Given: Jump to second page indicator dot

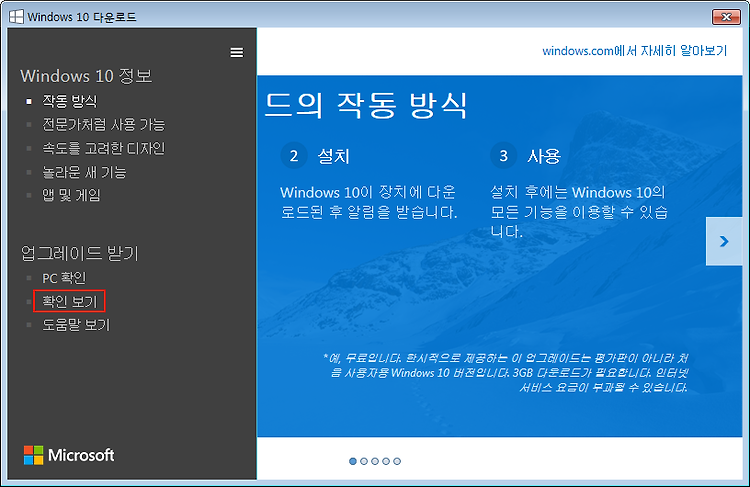Looking at the screenshot, I should pyautogui.click(x=364, y=461).
